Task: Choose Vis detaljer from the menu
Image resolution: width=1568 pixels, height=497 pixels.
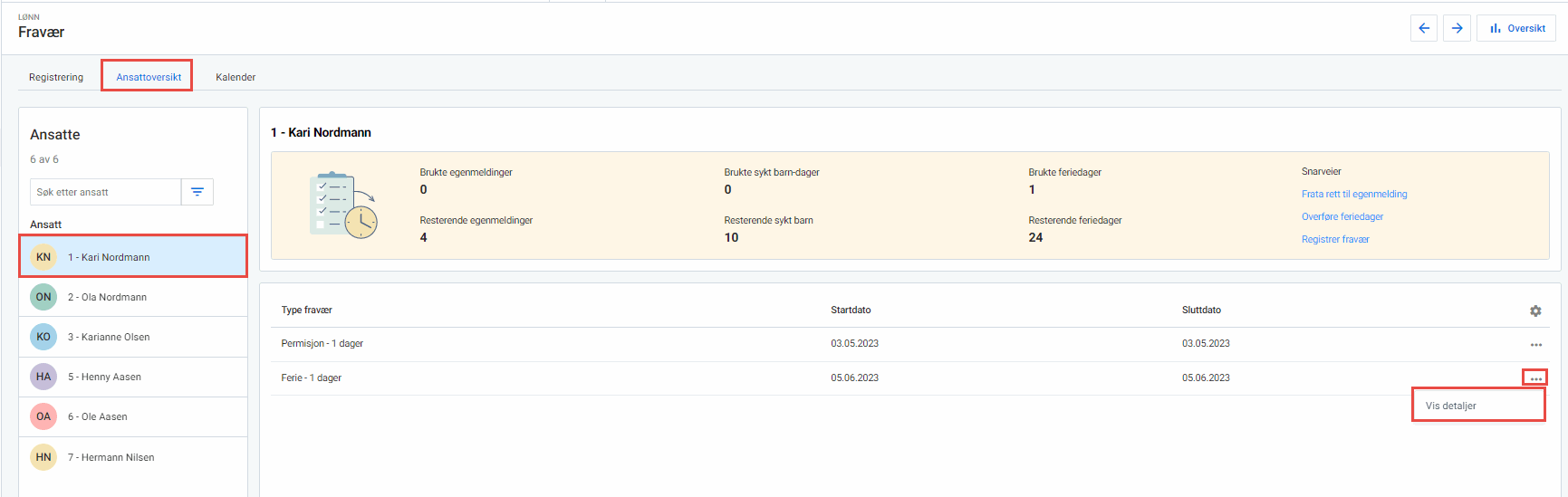Action: click(x=1478, y=406)
